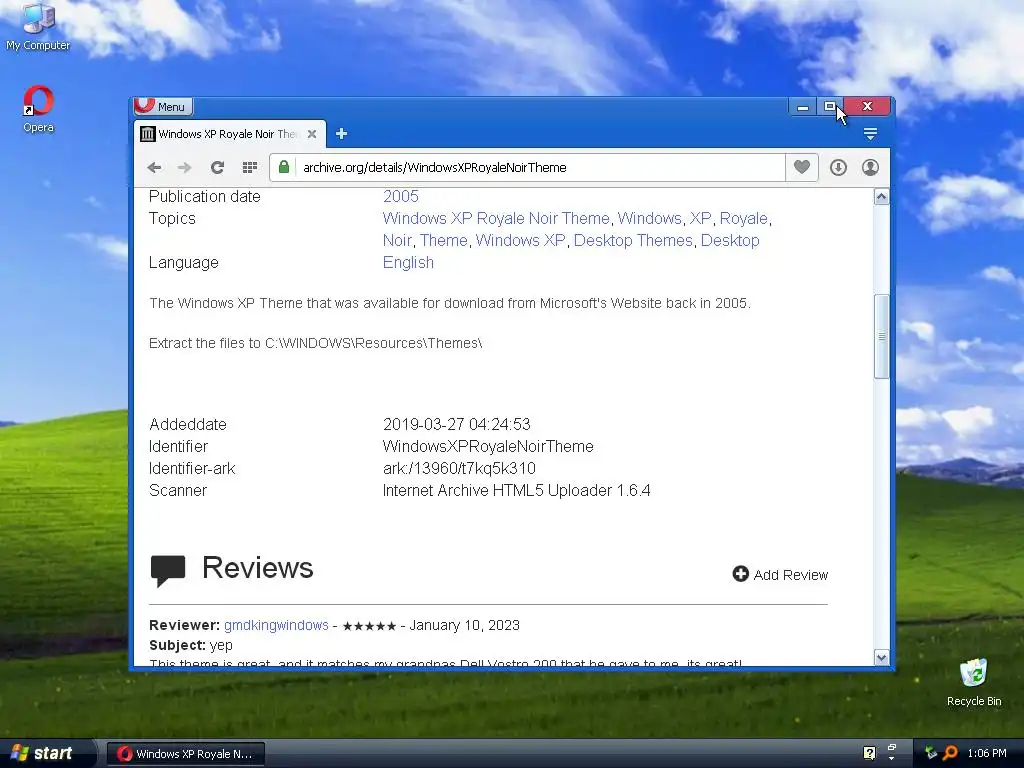Select Opera taskbar button Windows XP Royale
Viewport: 1024px width, 768px height.
[x=185, y=754]
